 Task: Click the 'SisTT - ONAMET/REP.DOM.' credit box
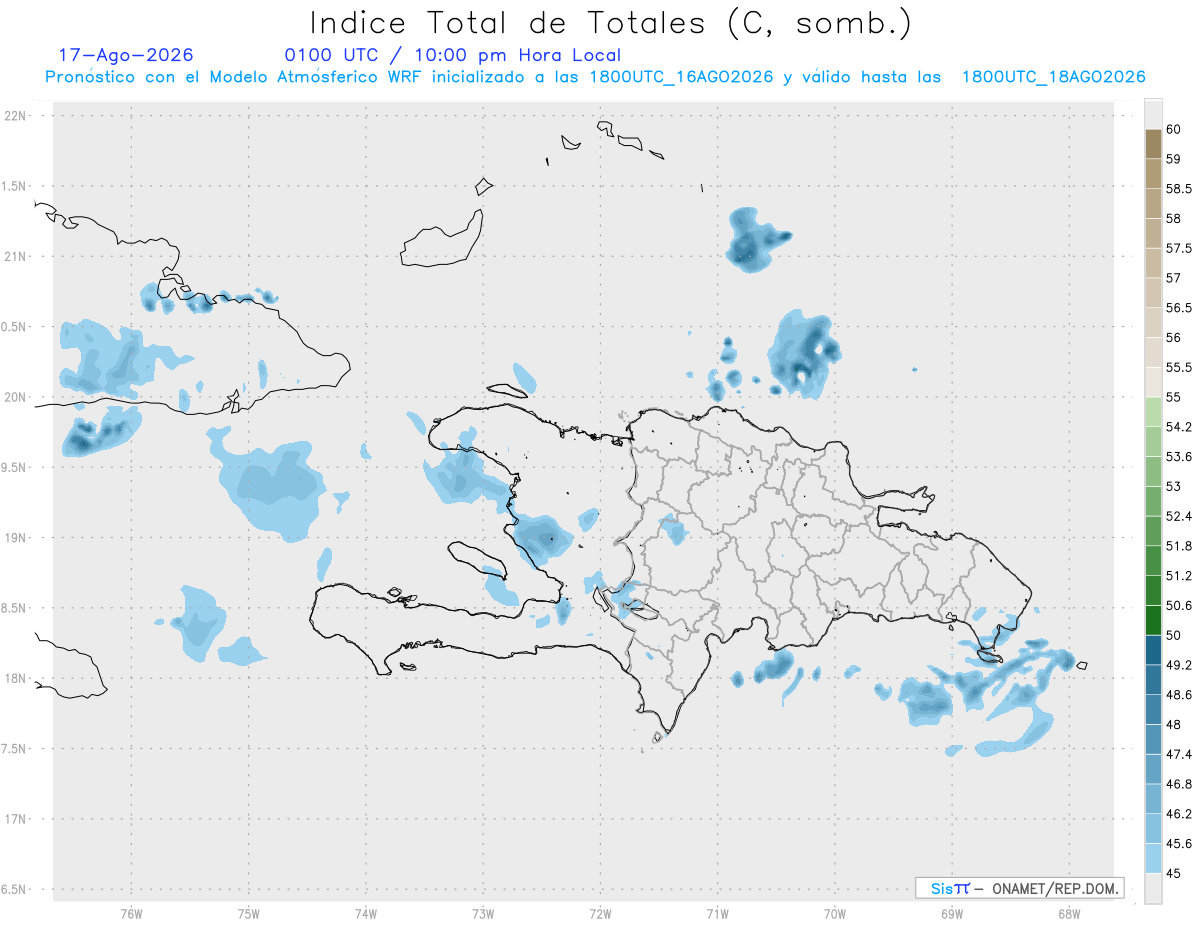[1019, 888]
